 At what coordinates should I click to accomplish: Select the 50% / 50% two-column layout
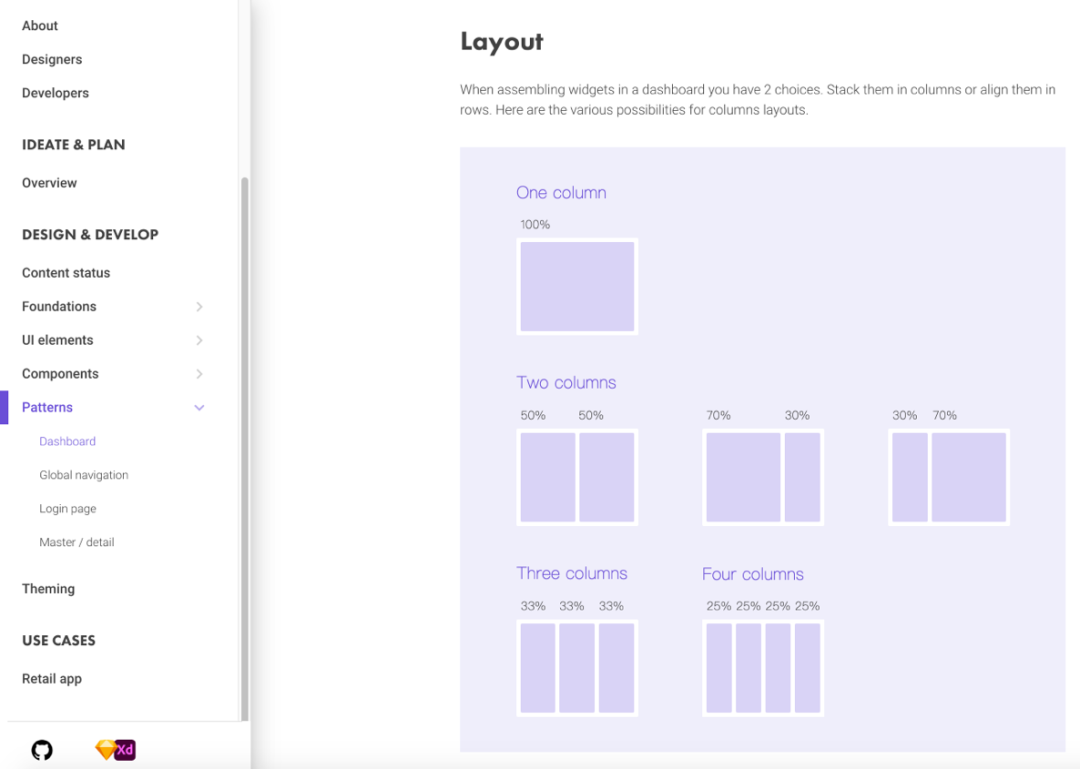pos(577,477)
